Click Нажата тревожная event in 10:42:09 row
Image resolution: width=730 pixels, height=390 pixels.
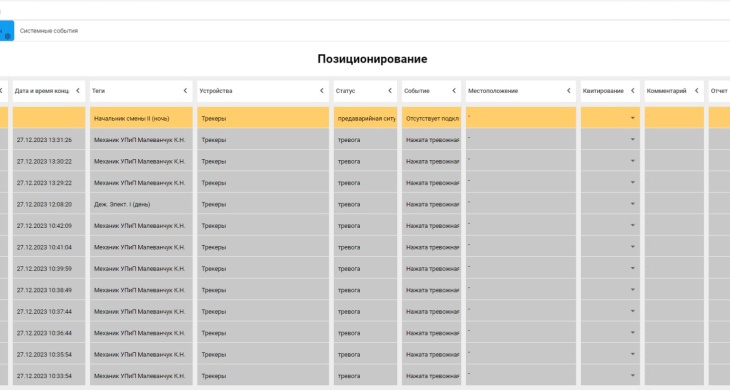(x=432, y=226)
